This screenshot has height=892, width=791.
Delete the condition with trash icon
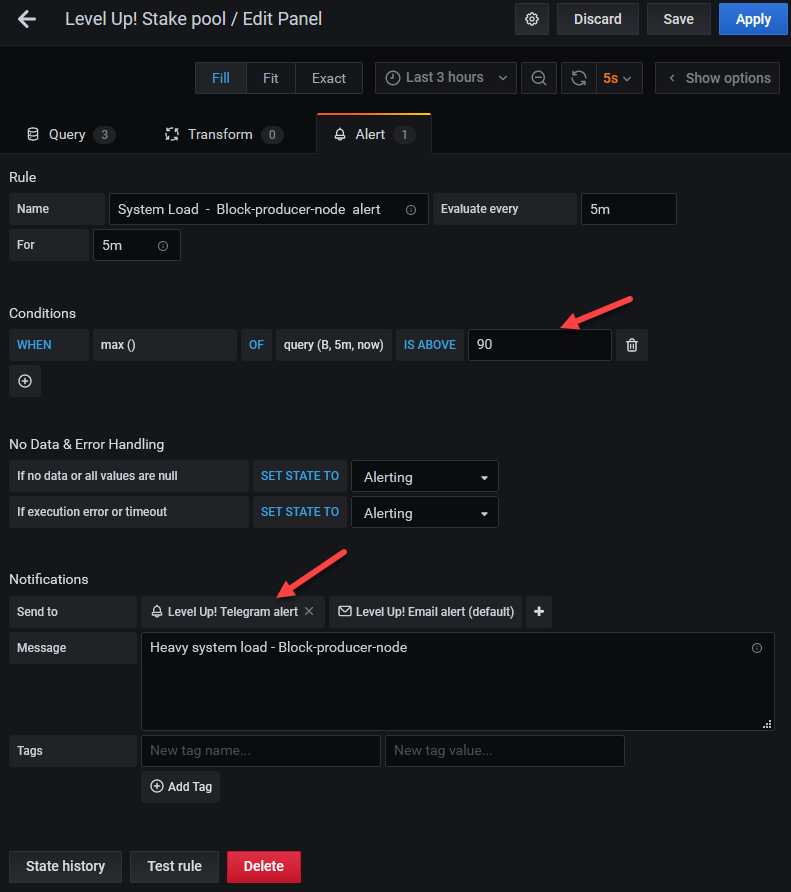click(632, 345)
